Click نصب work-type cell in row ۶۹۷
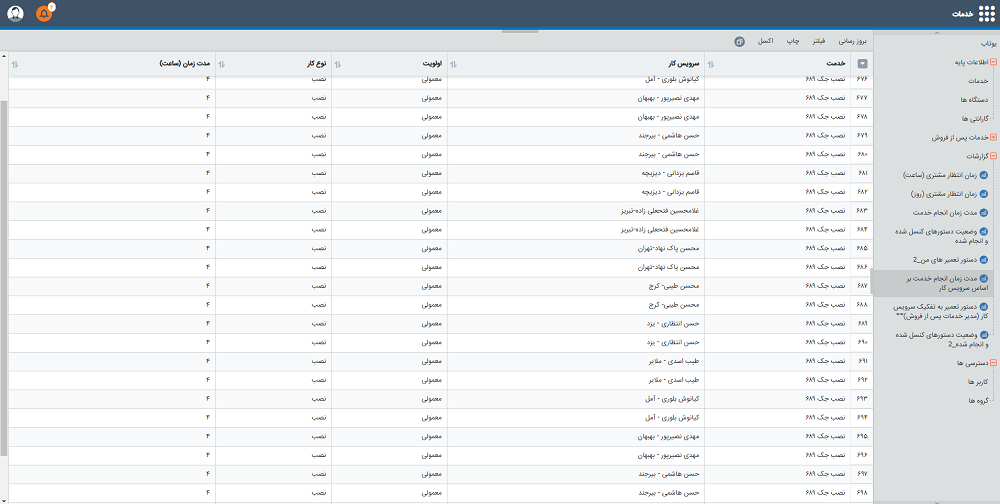Image resolution: width=1000 pixels, height=504 pixels. point(273,474)
